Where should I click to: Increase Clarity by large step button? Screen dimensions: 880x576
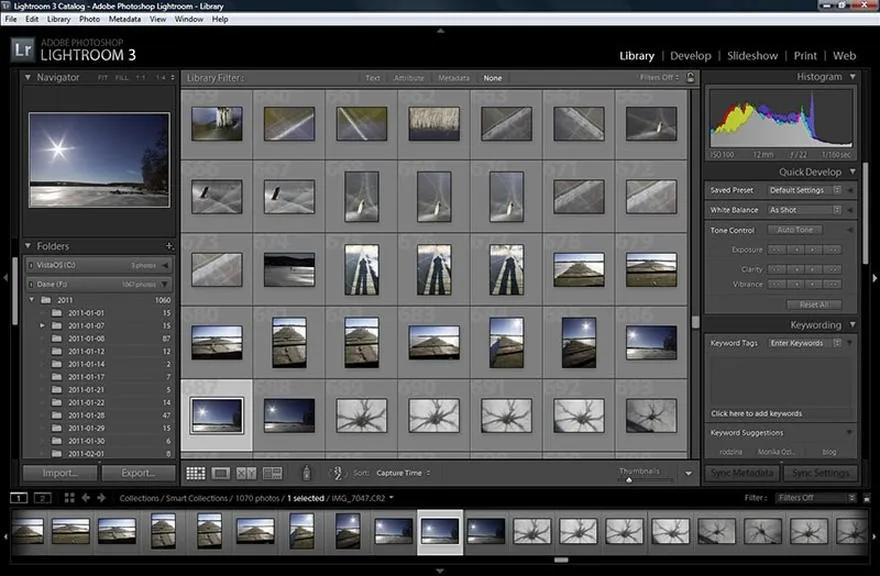click(833, 269)
